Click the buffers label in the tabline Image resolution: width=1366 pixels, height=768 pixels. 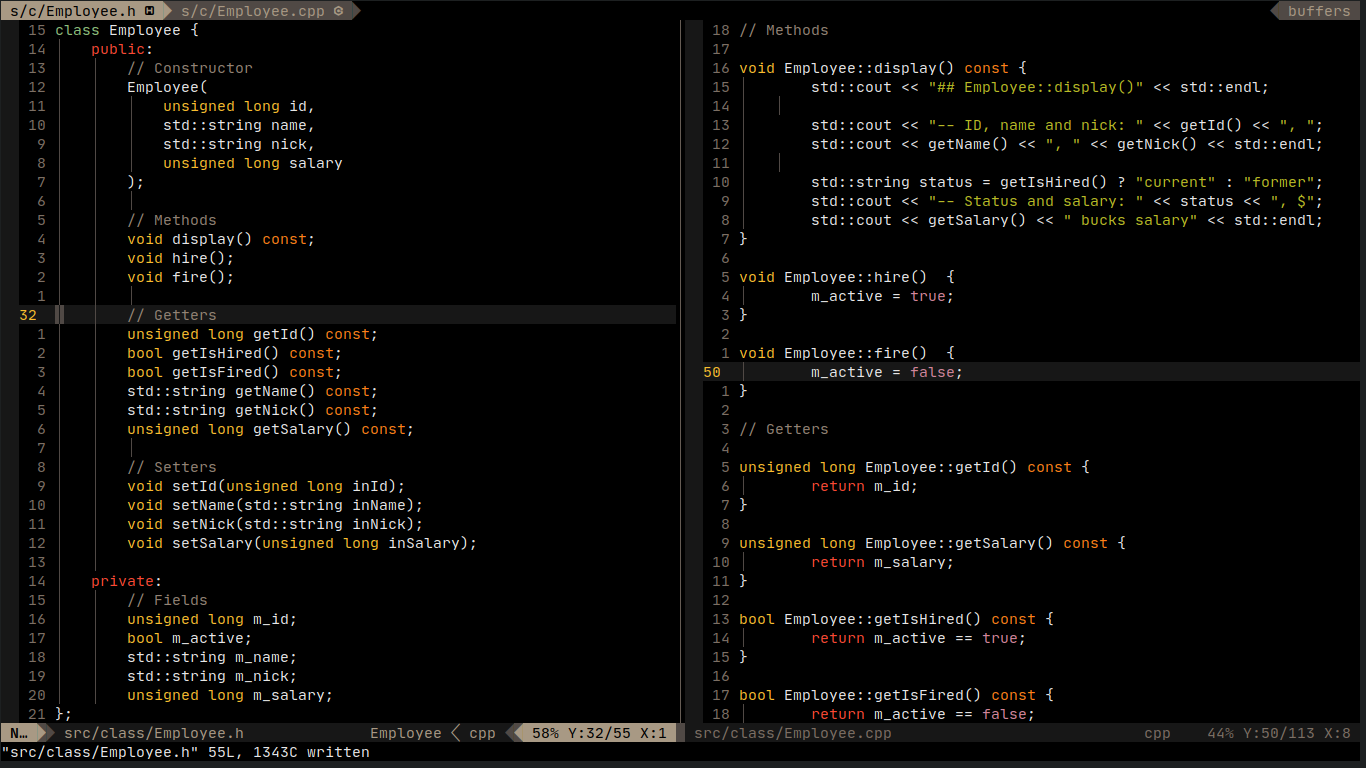click(1319, 11)
